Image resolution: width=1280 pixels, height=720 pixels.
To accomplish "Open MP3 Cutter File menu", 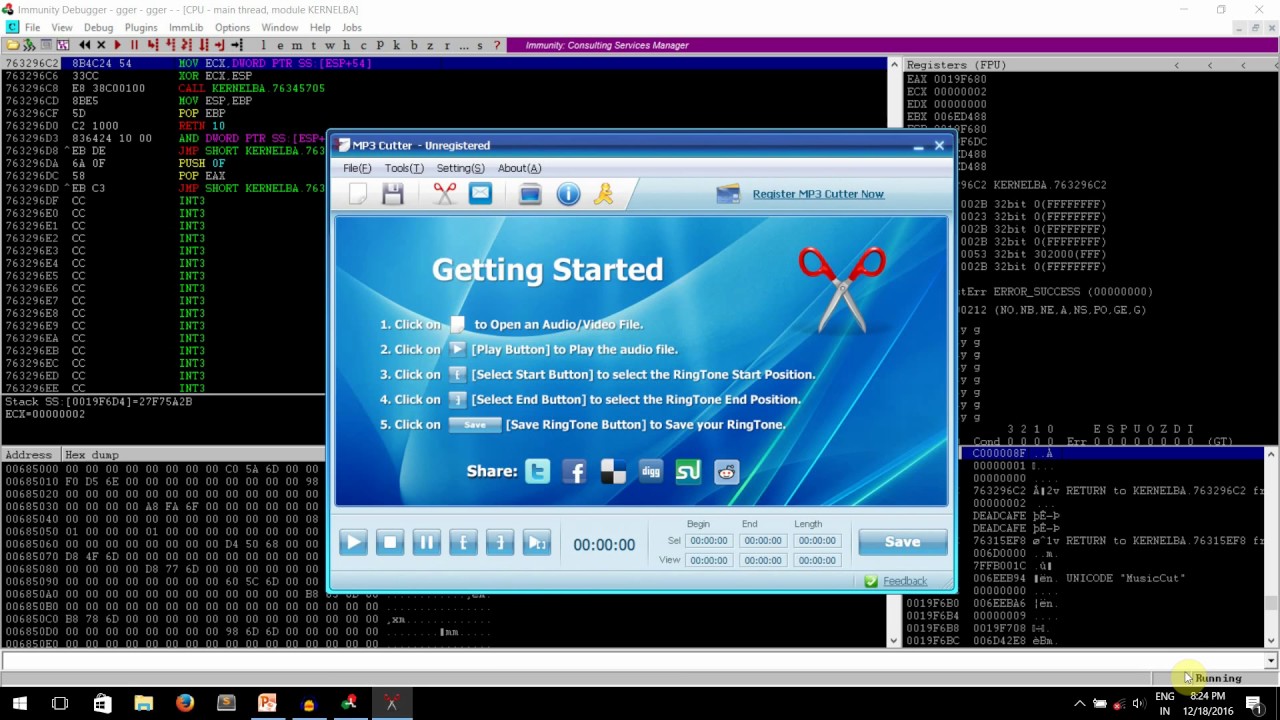I will [x=357, y=168].
